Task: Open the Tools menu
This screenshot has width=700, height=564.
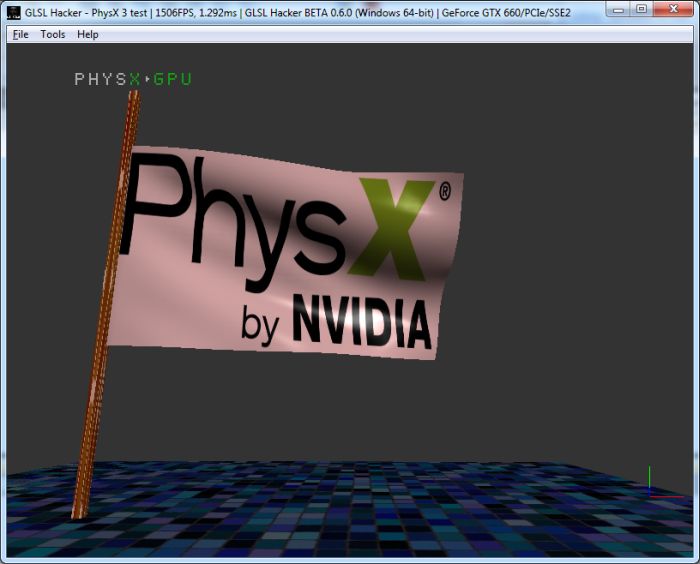Action: (x=53, y=34)
